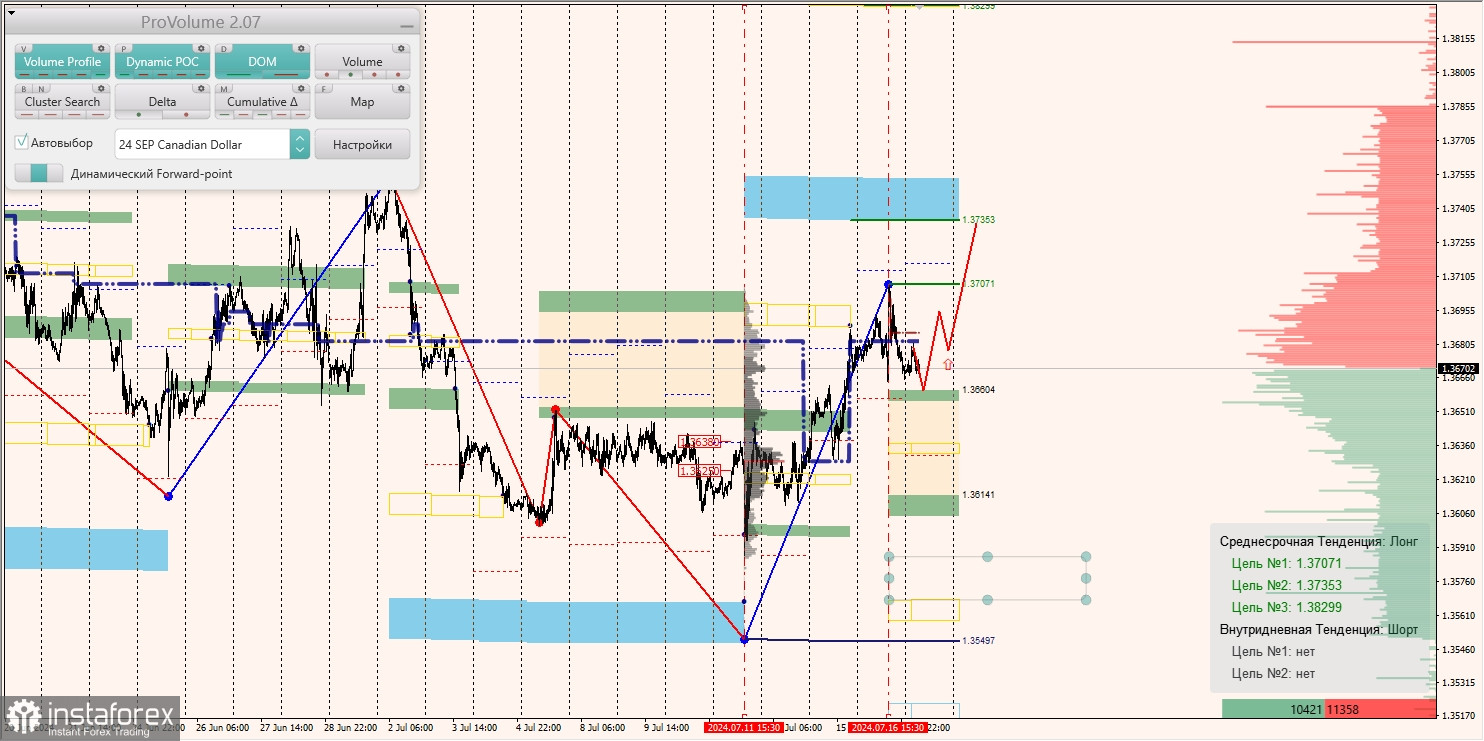Screen dimensions: 1484x741
Task: Click the 1.38299 level label at top
Action: click(x=978, y=6)
